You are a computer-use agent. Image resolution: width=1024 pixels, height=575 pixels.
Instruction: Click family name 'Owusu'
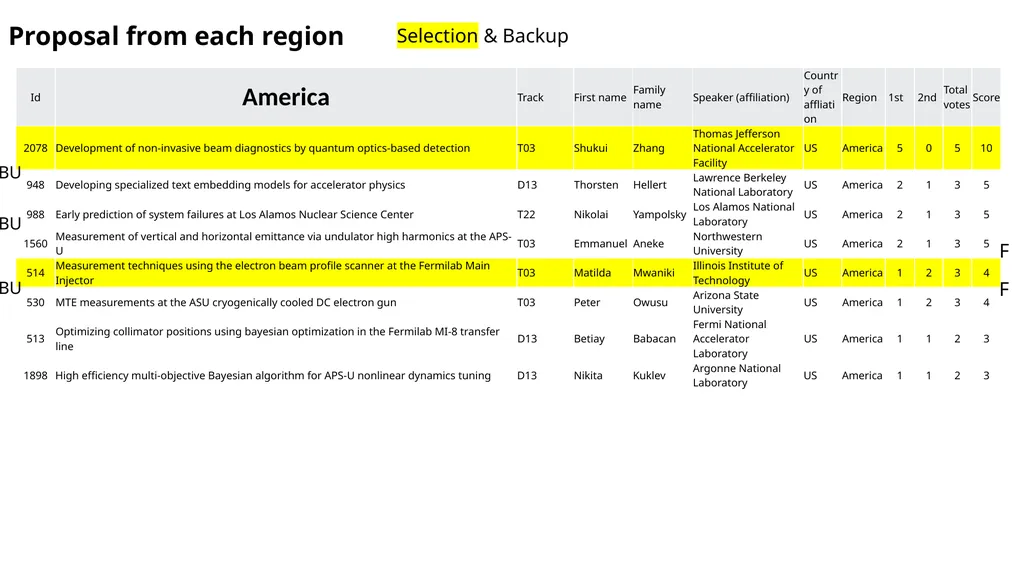[650, 303]
